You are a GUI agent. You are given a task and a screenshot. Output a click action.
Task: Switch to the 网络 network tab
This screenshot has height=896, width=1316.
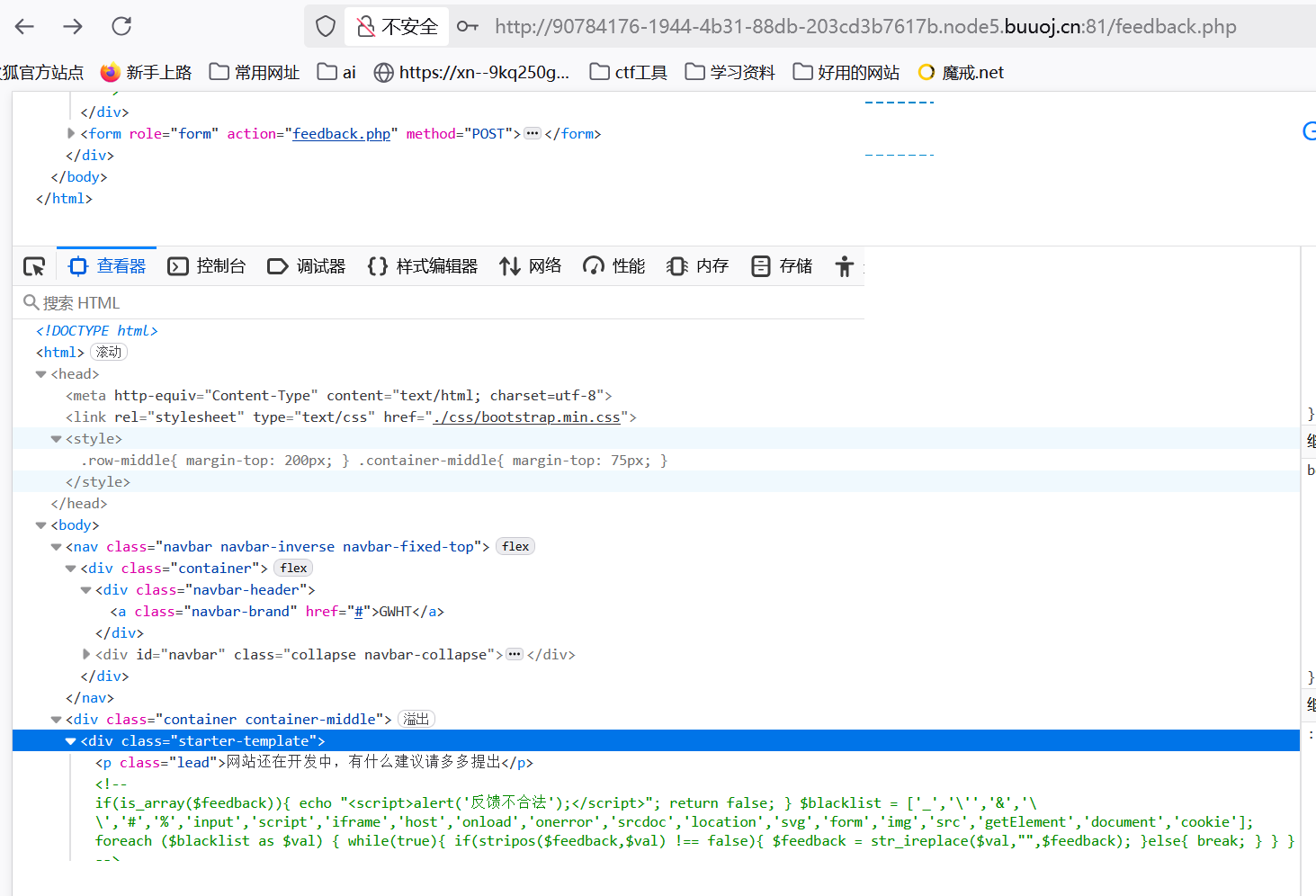click(x=531, y=266)
